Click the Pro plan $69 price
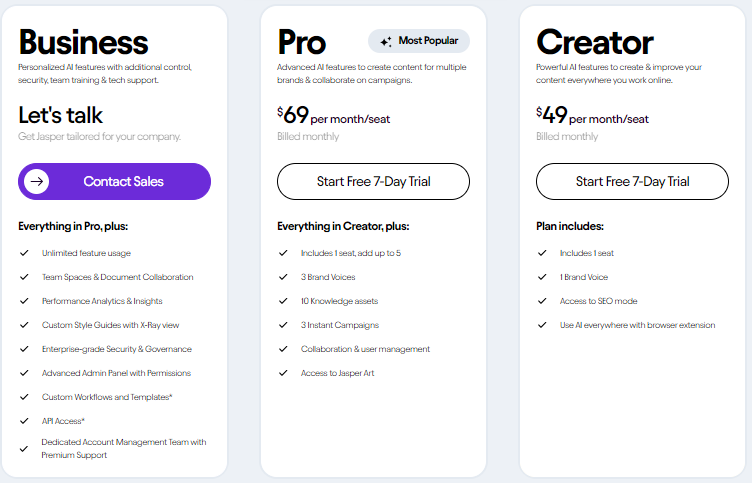Viewport: 752px width, 483px height. coord(296,116)
